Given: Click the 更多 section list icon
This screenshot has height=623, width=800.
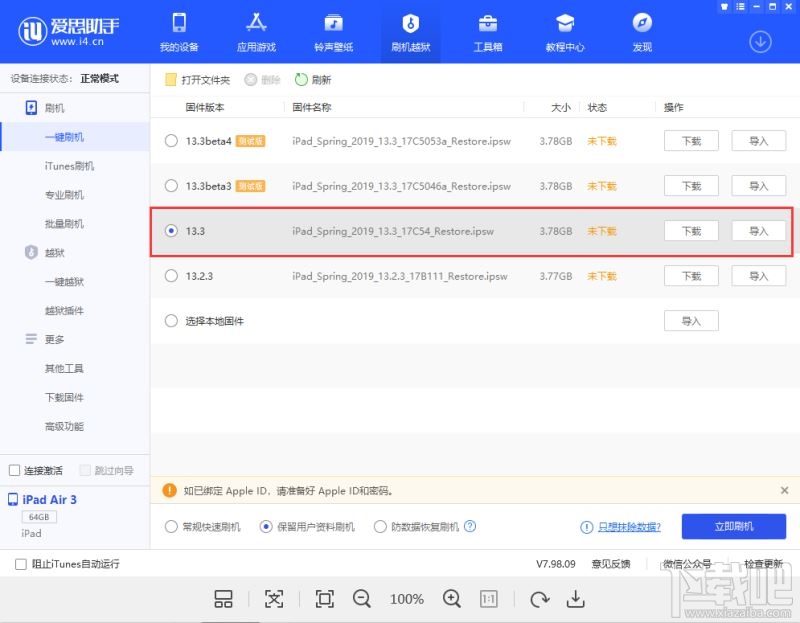Looking at the screenshot, I should (31, 339).
